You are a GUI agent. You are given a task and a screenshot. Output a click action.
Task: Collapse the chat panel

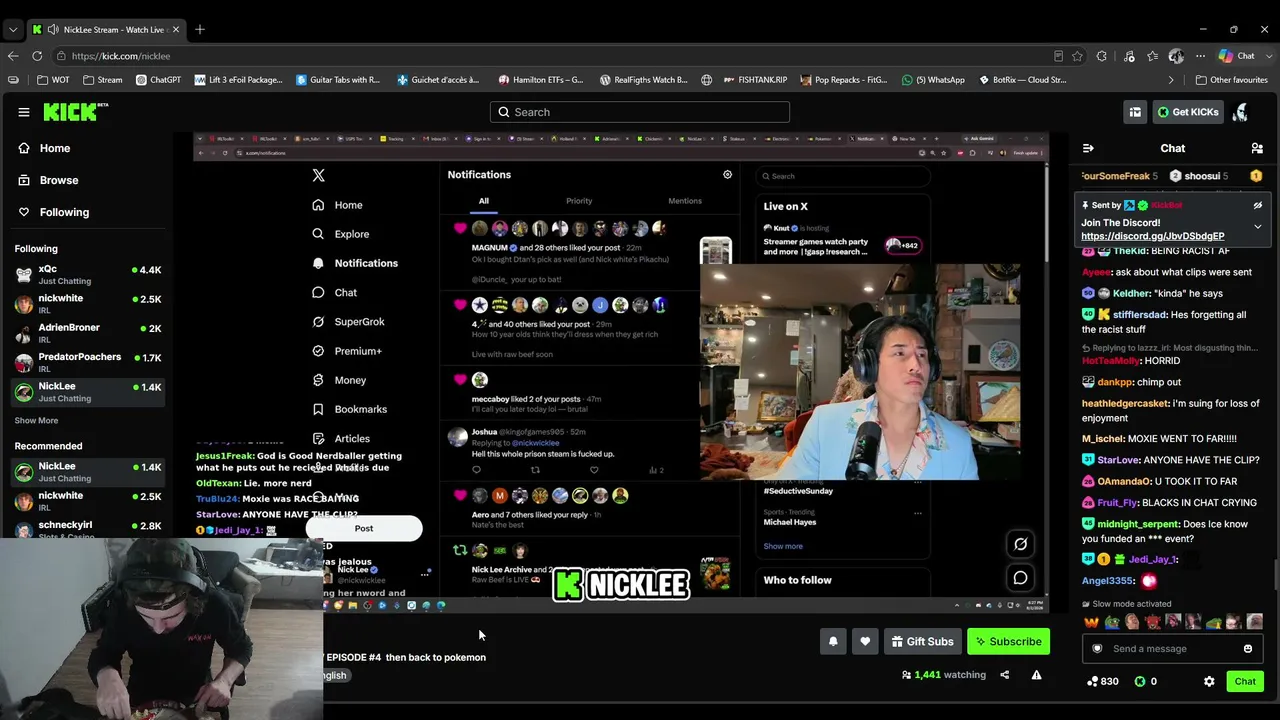pos(1088,148)
